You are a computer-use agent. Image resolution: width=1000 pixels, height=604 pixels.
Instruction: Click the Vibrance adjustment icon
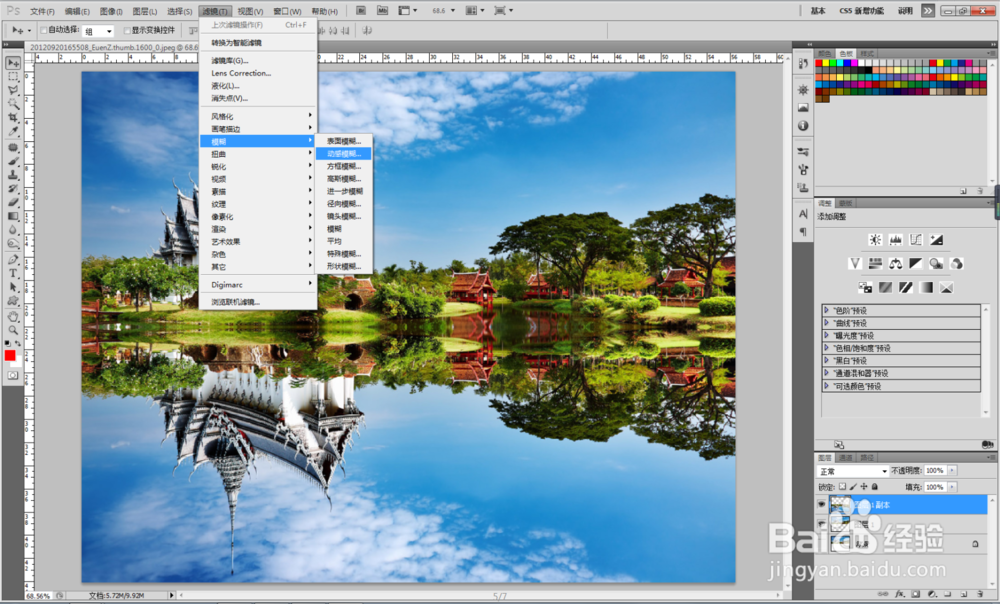[855, 263]
